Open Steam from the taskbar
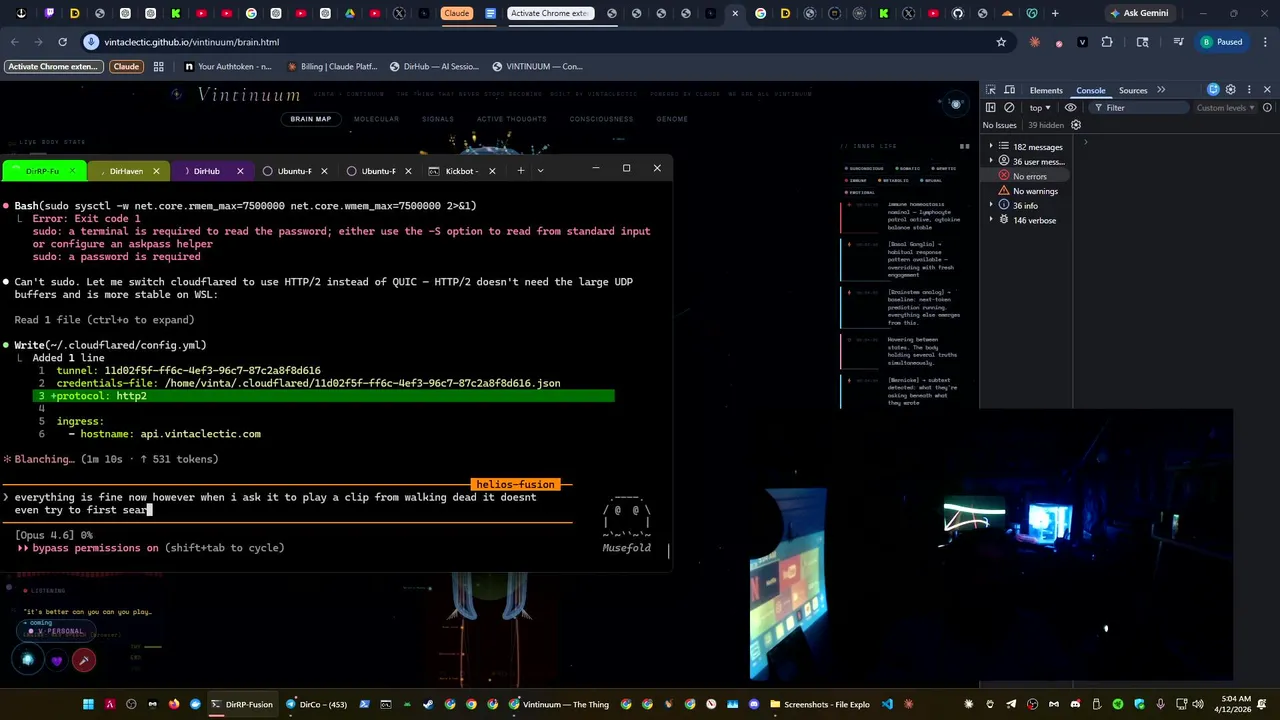The height and width of the screenshot is (720, 1280). (x=428, y=704)
